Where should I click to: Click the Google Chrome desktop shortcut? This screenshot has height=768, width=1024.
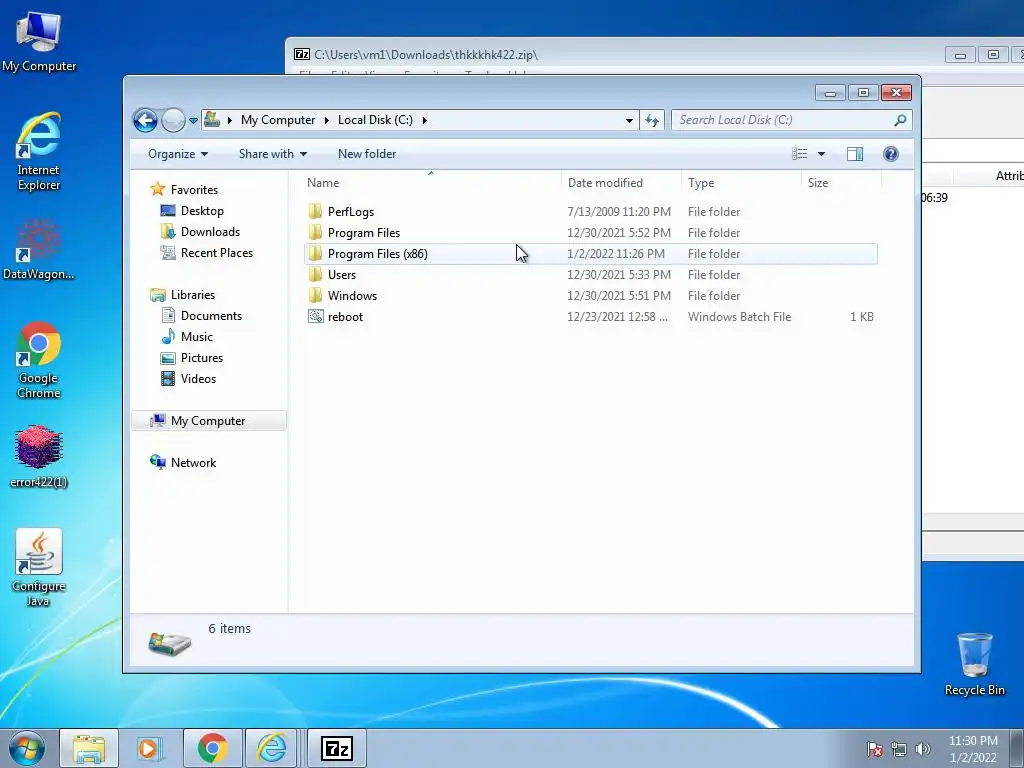tap(39, 359)
